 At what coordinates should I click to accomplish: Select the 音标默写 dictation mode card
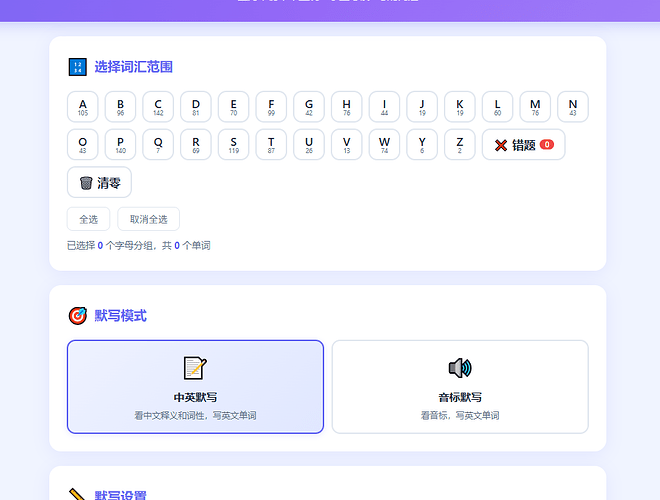[x=460, y=387]
